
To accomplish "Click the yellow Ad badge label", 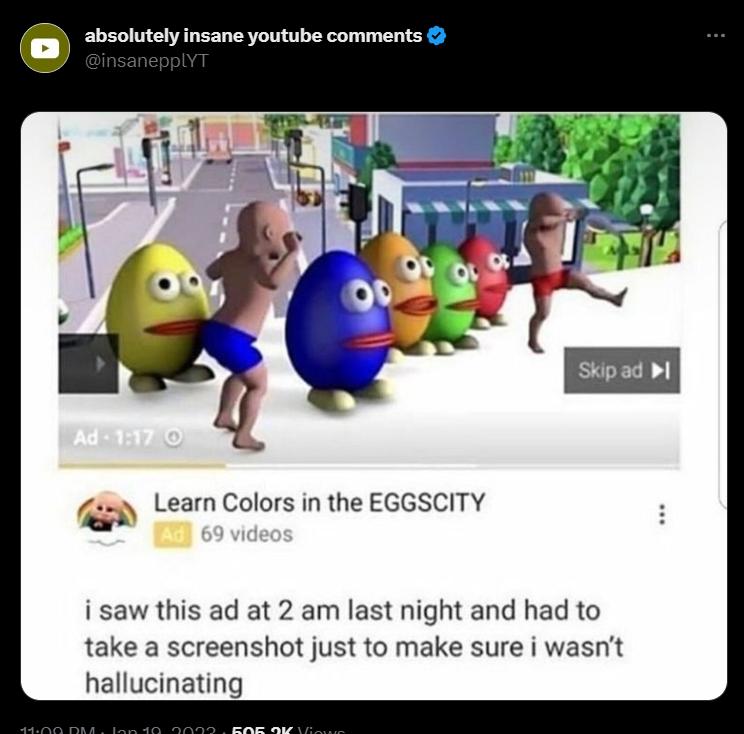I will [173, 535].
